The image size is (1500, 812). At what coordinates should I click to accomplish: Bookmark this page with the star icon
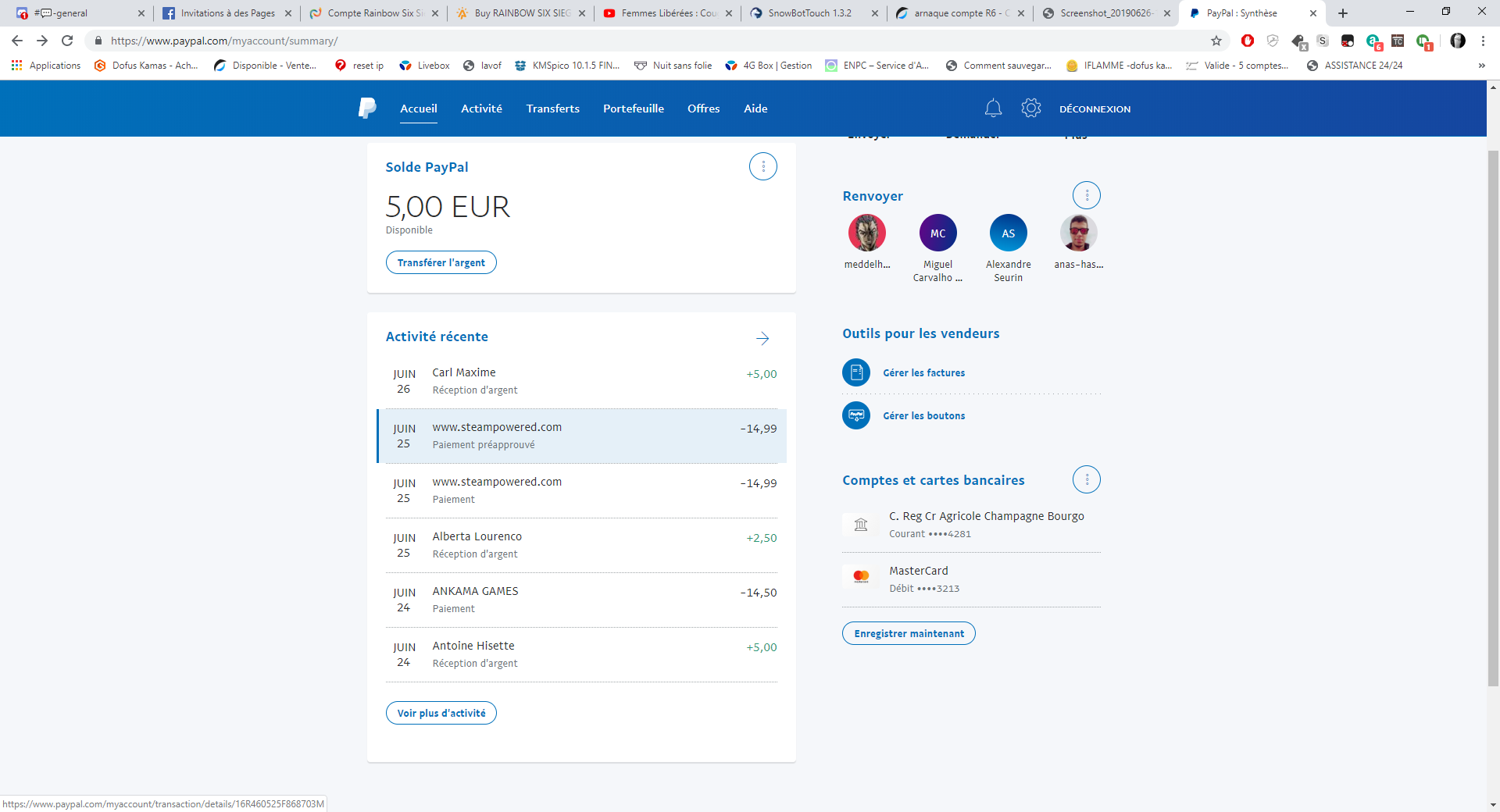[x=1216, y=41]
